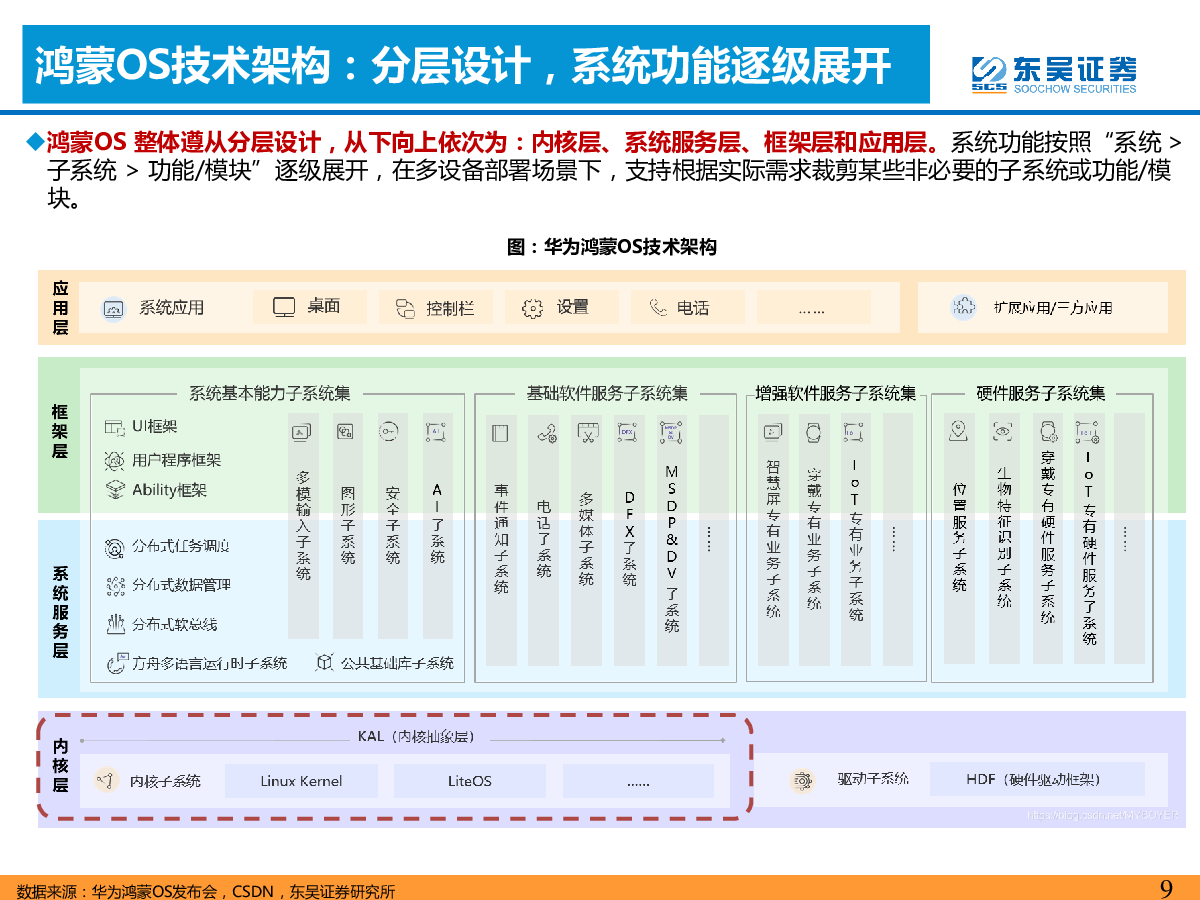Image resolution: width=1200 pixels, height=900 pixels.
Task: Click the '设置' label
Action: [x=572, y=307]
